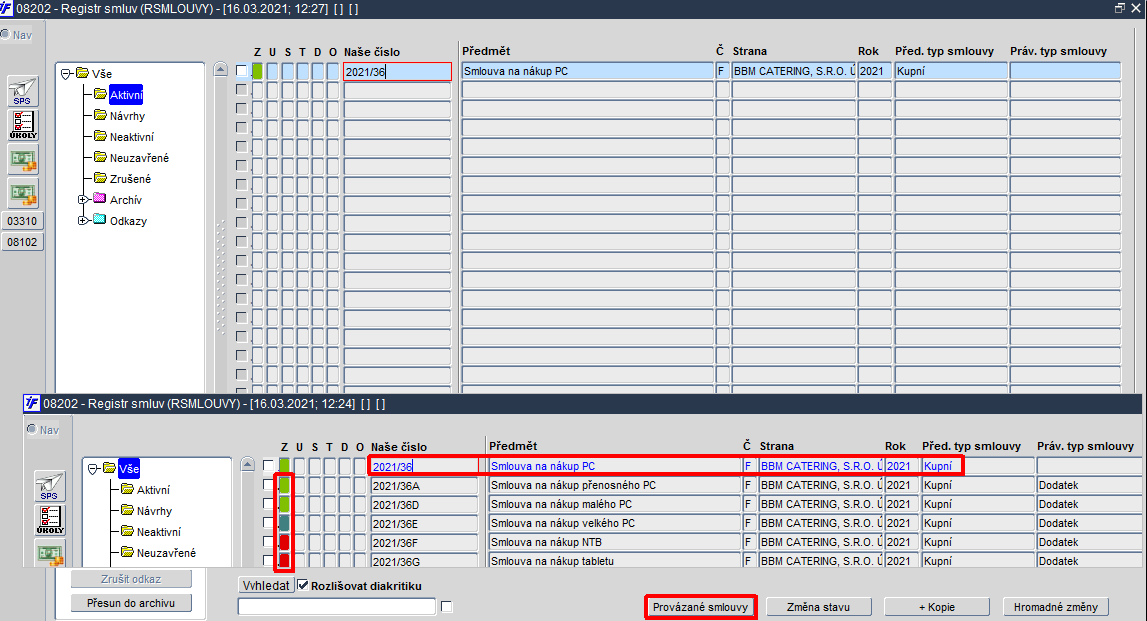Click Naše číslo field 2021/36 in upper window
Image resolution: width=1147 pixels, height=621 pixels.
[x=397, y=72]
